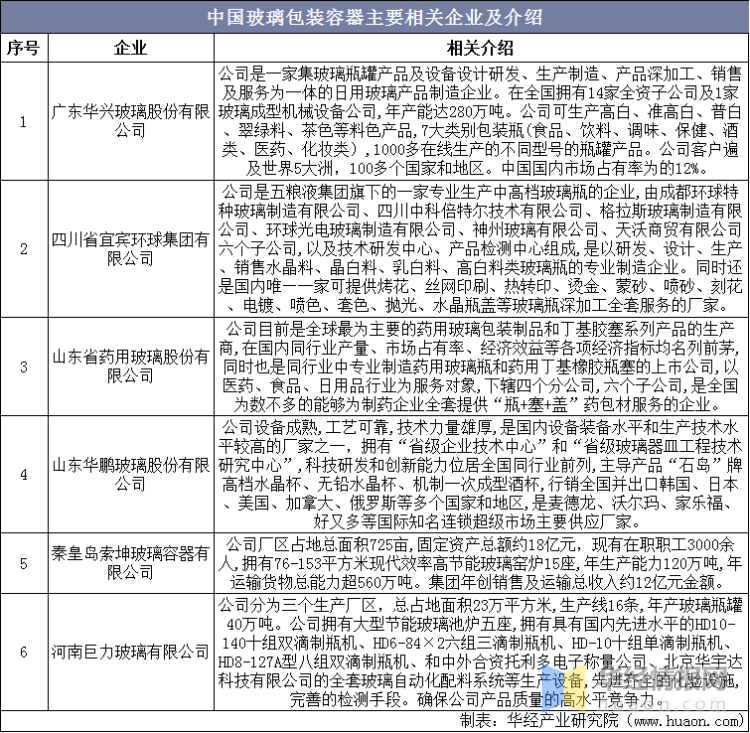This screenshot has width=750, height=733.
Task: Click the table title 中国玻璃包装容器主要相关企业及介绍
Action: tap(375, 17)
